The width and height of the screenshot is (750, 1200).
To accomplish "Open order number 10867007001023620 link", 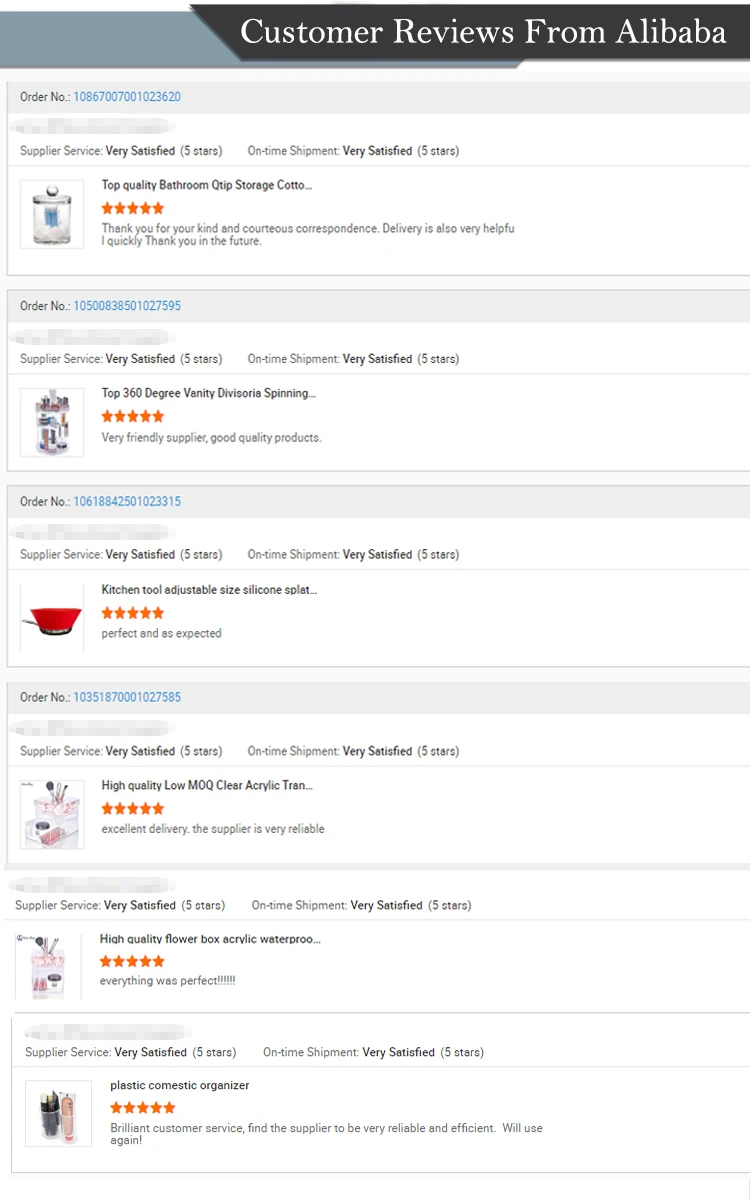I will click(127, 97).
